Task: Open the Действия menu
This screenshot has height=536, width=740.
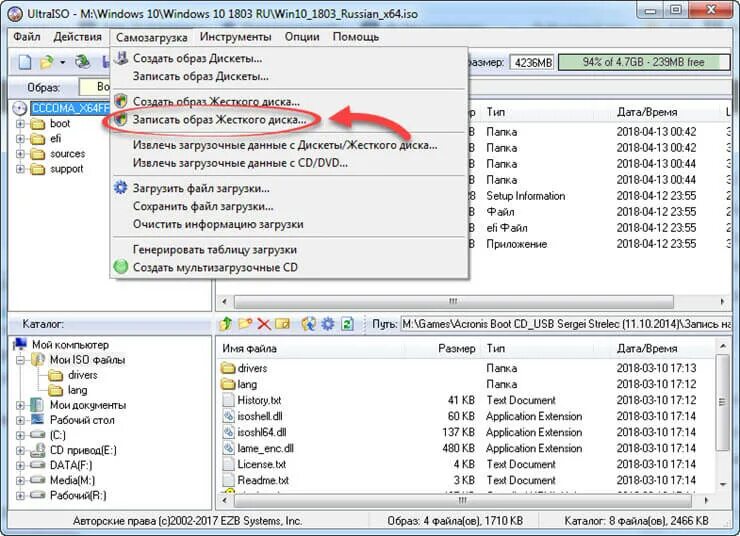Action: point(77,37)
